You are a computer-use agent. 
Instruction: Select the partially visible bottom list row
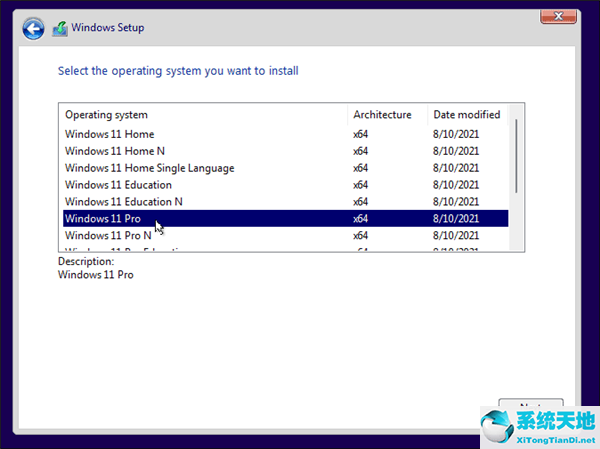tap(200, 249)
